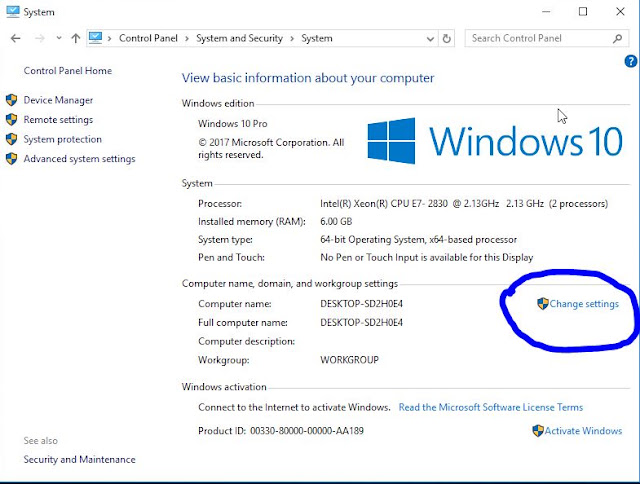The height and width of the screenshot is (484, 640).
Task: Open Remote settings link
Action: [58, 120]
